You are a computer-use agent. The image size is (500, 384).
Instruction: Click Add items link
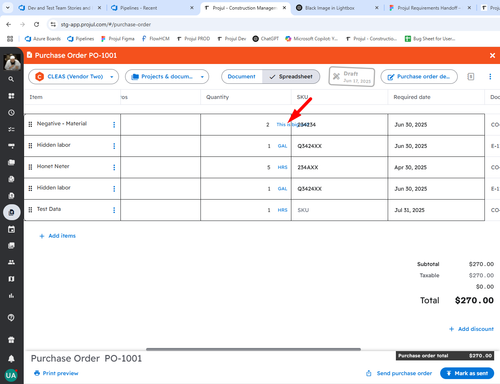click(x=57, y=236)
